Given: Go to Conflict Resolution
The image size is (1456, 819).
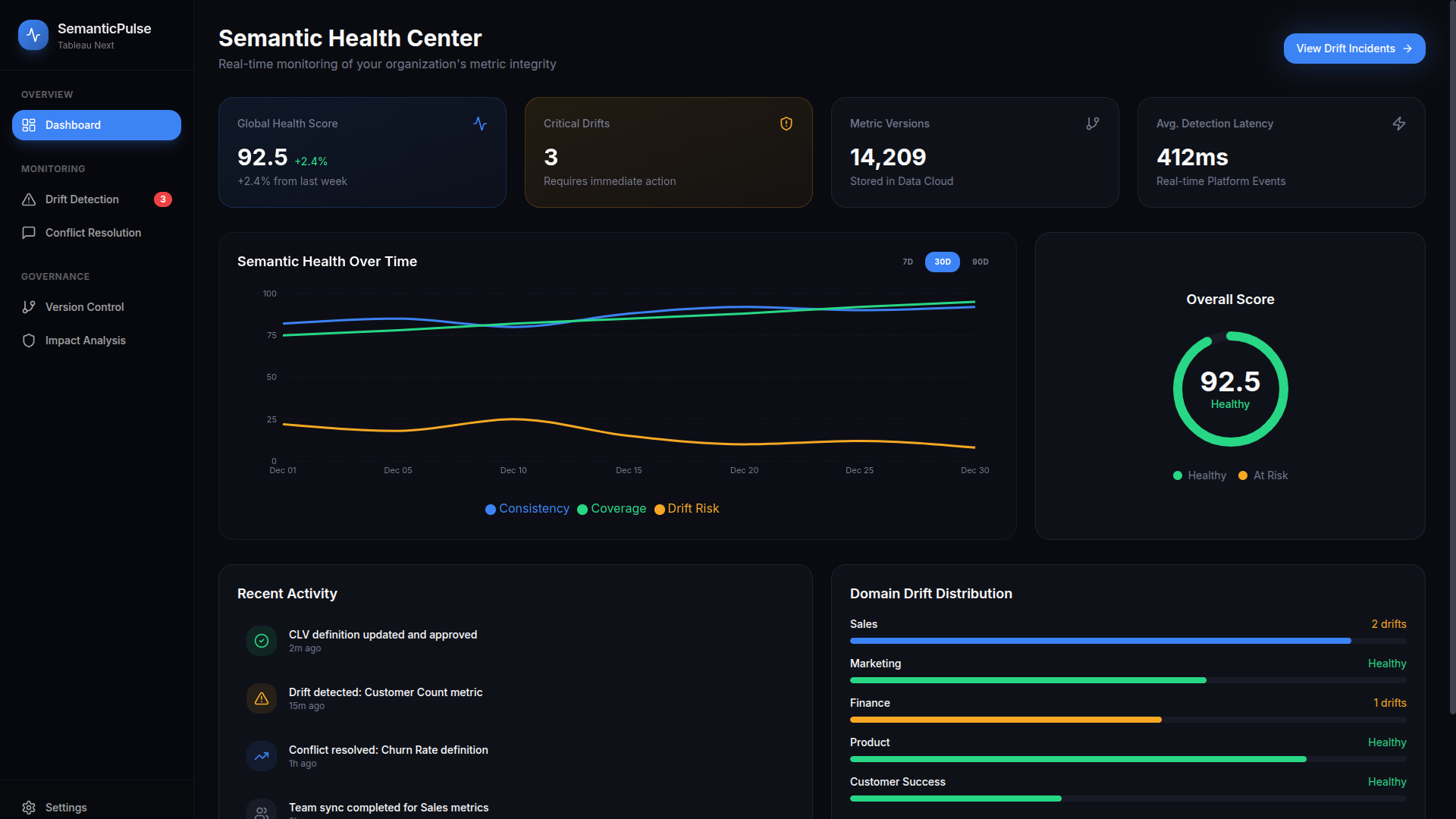Looking at the screenshot, I should (93, 233).
